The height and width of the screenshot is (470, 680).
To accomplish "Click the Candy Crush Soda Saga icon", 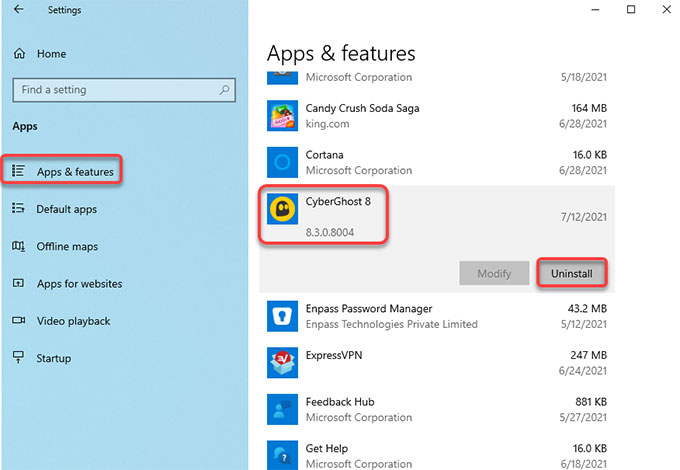I will pyautogui.click(x=282, y=116).
